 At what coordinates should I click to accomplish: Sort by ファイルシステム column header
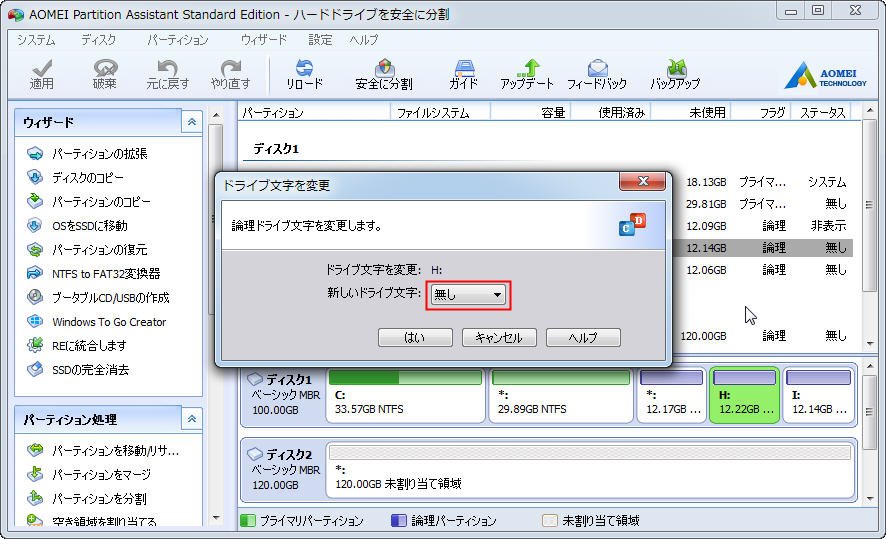(x=440, y=112)
